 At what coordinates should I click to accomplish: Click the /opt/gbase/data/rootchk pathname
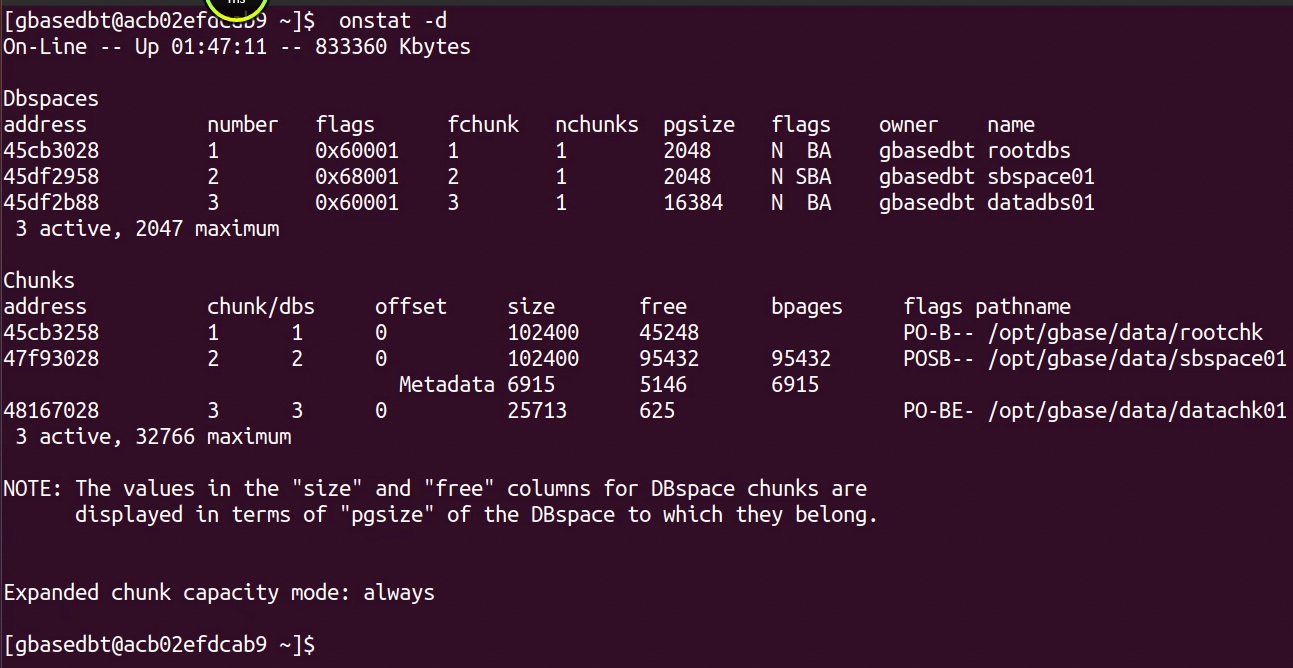tap(1125, 333)
